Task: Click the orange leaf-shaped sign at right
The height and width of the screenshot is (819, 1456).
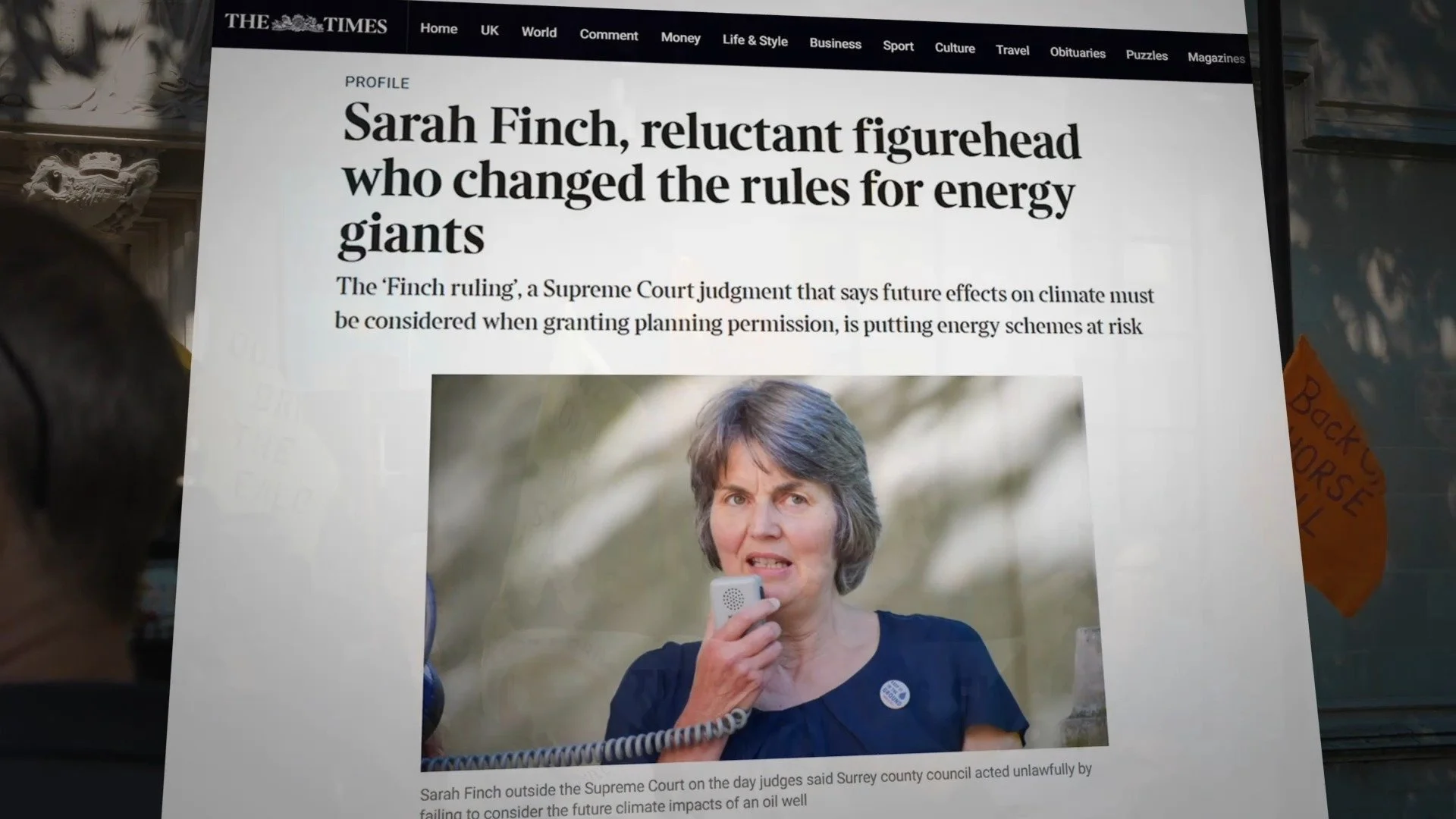Action: 1335,476
